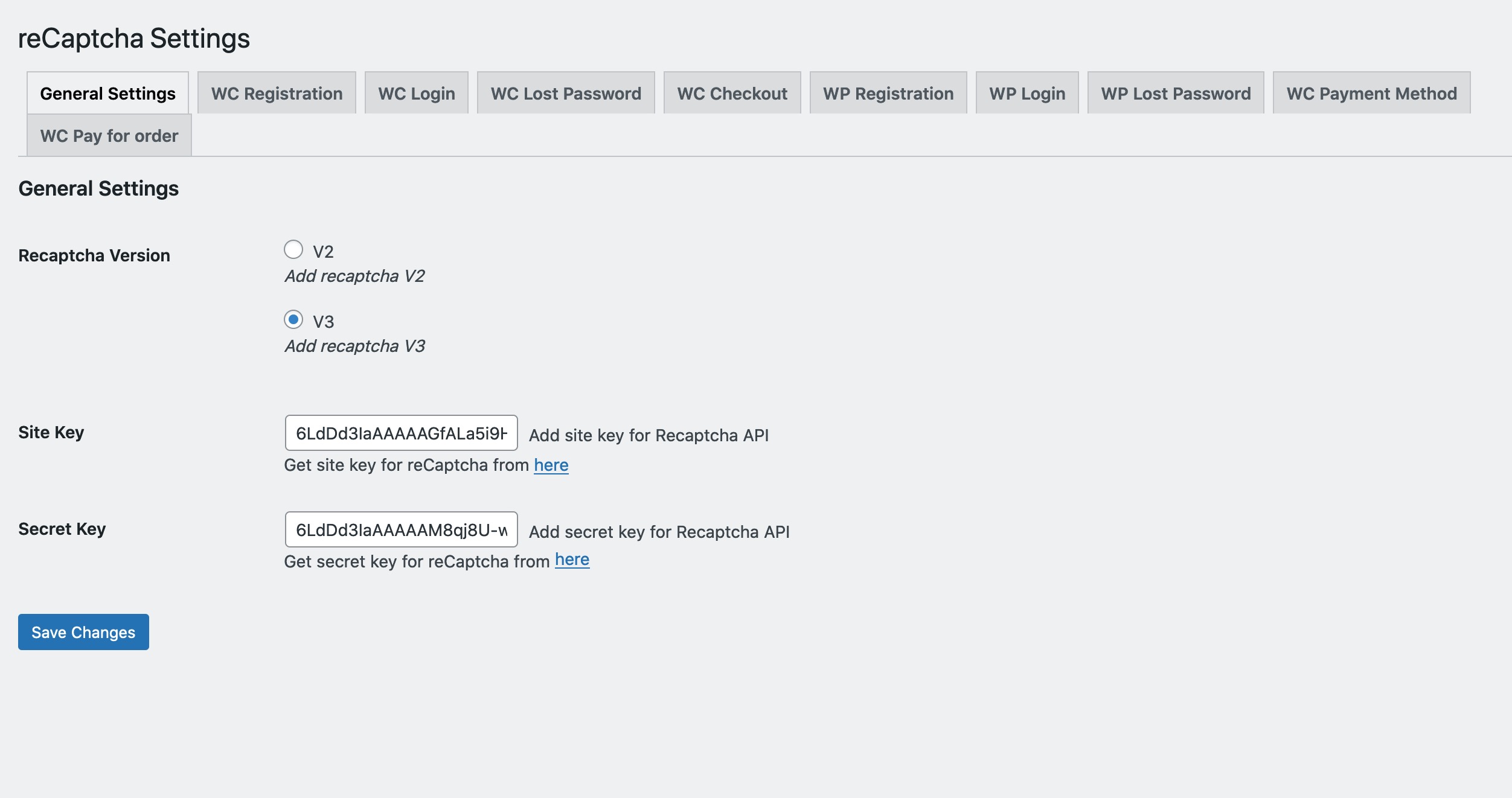Switch to the WP Login tab
1512x798 pixels.
(1027, 94)
